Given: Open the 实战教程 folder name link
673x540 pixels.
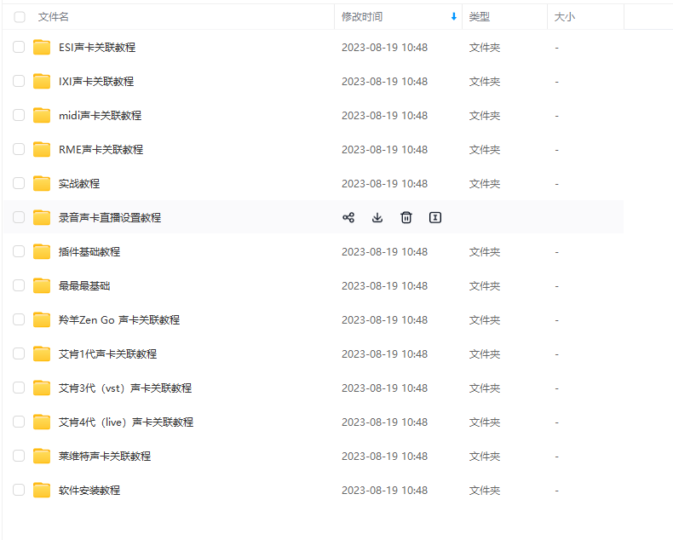Looking at the screenshot, I should pyautogui.click(x=79, y=184).
